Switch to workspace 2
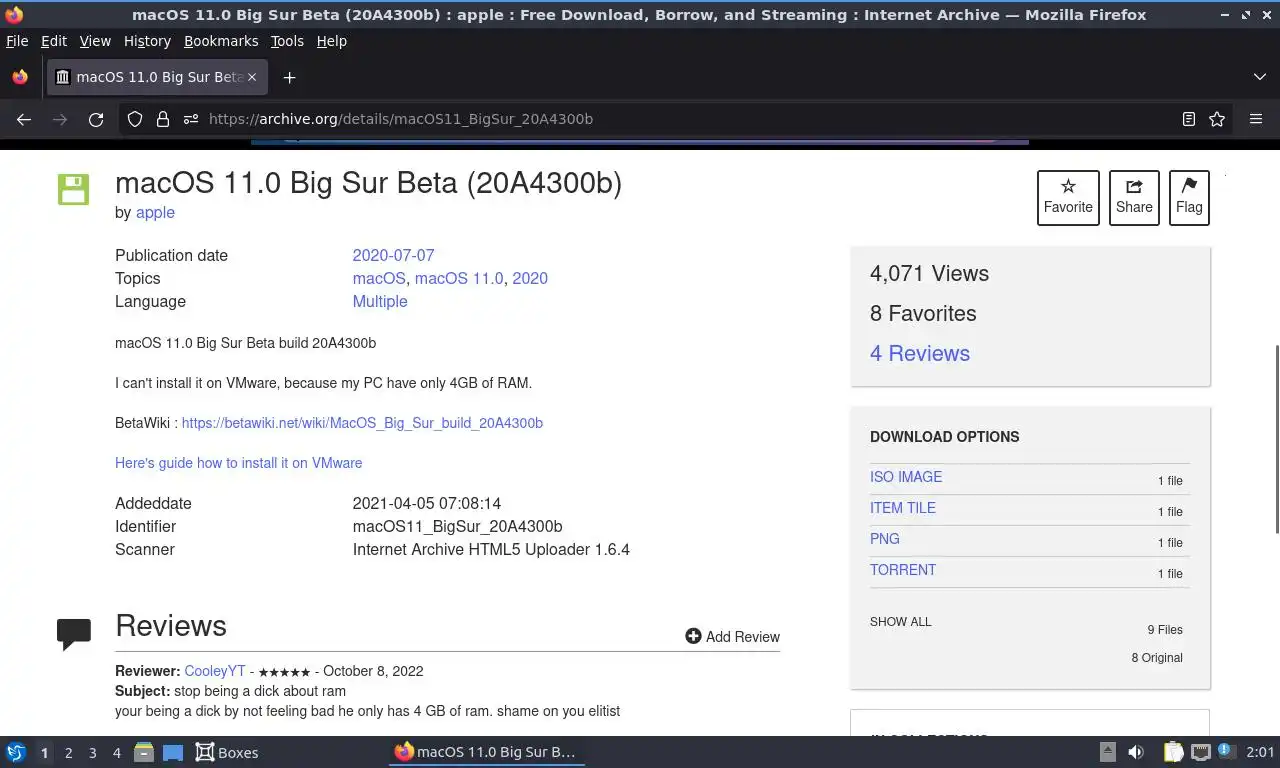The height and width of the screenshot is (768, 1280). 68,753
